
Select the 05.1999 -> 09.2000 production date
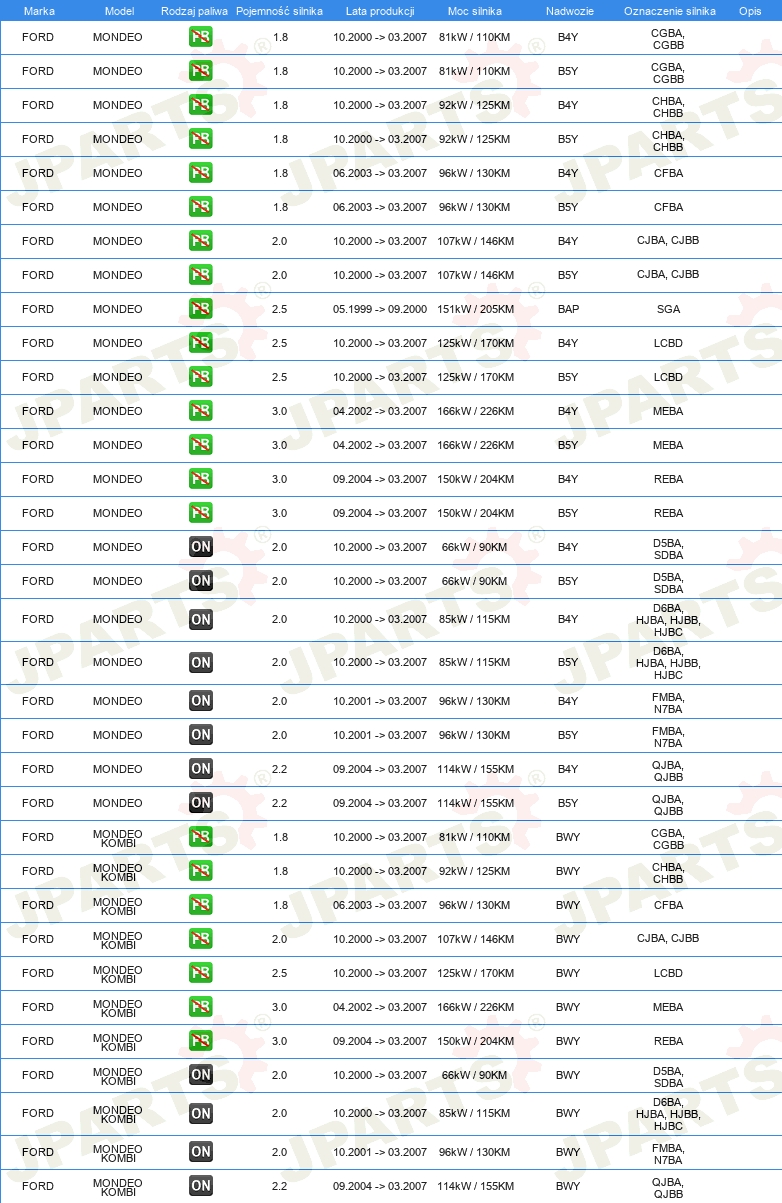(380, 310)
